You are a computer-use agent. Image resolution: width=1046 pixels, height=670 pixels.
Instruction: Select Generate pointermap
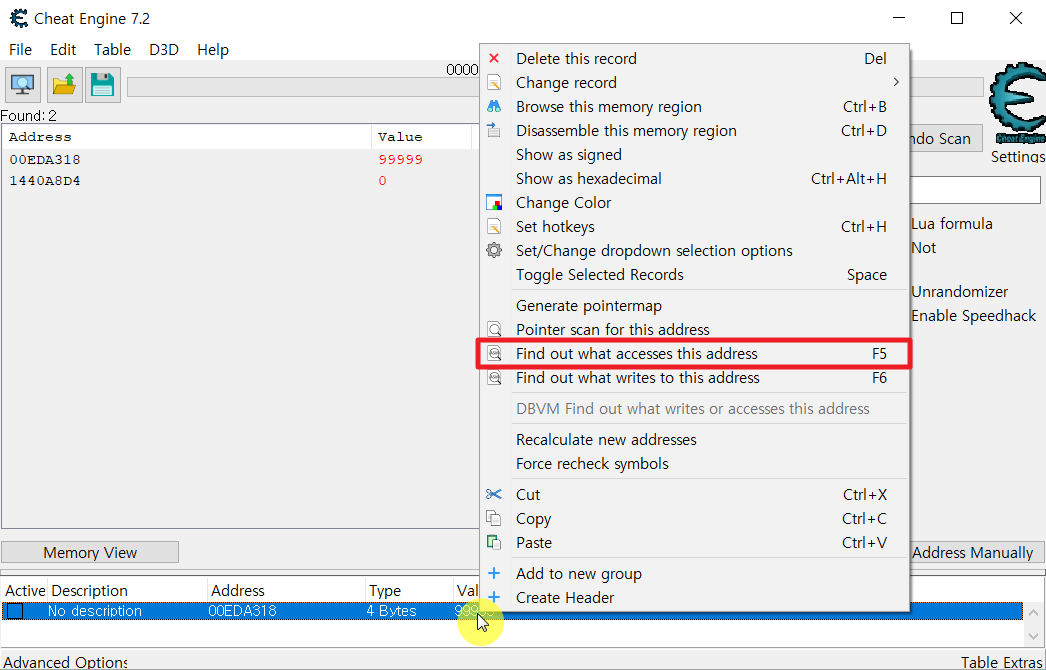pos(694,306)
